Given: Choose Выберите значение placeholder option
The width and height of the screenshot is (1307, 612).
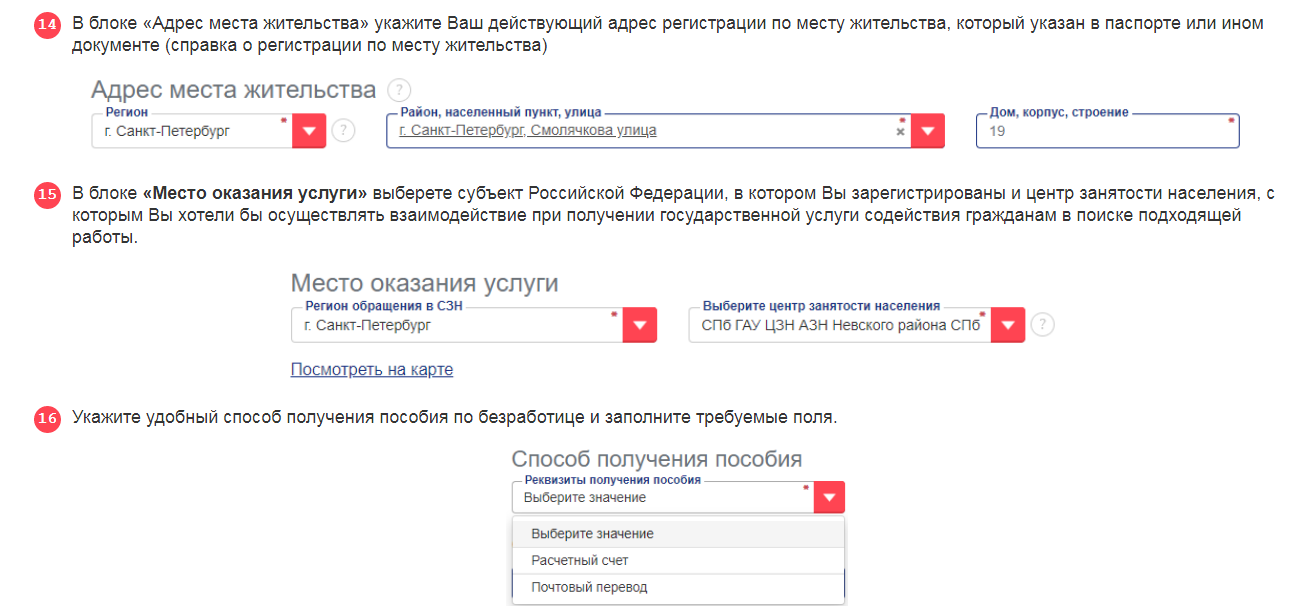Looking at the screenshot, I should pos(592,534).
